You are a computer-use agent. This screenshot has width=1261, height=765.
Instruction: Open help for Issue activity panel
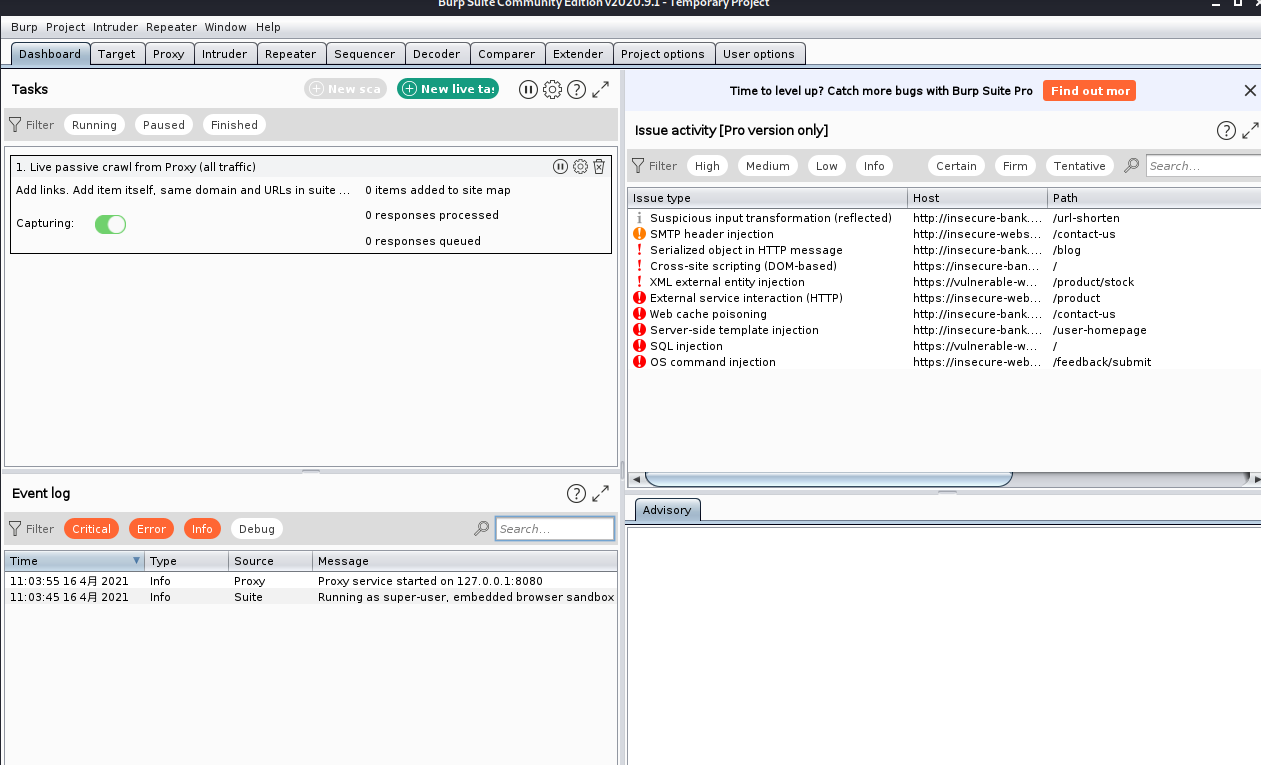pyautogui.click(x=1226, y=130)
